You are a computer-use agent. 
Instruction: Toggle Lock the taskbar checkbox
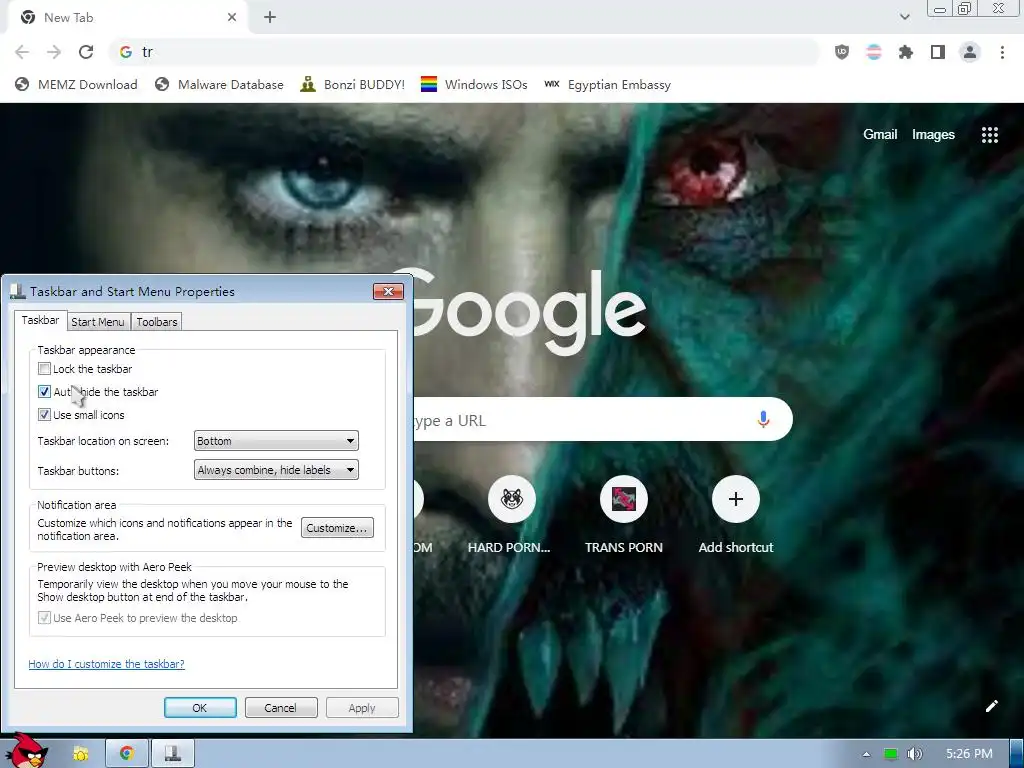point(44,369)
